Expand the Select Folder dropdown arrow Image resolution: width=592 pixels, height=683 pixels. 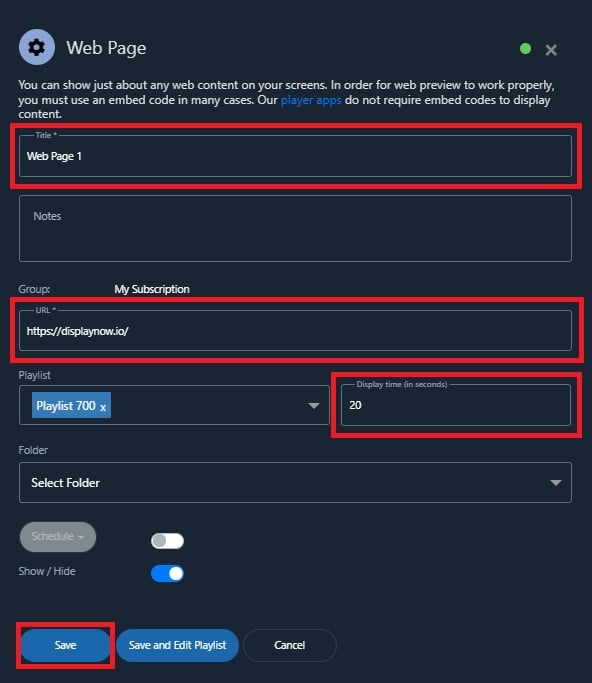coord(555,483)
